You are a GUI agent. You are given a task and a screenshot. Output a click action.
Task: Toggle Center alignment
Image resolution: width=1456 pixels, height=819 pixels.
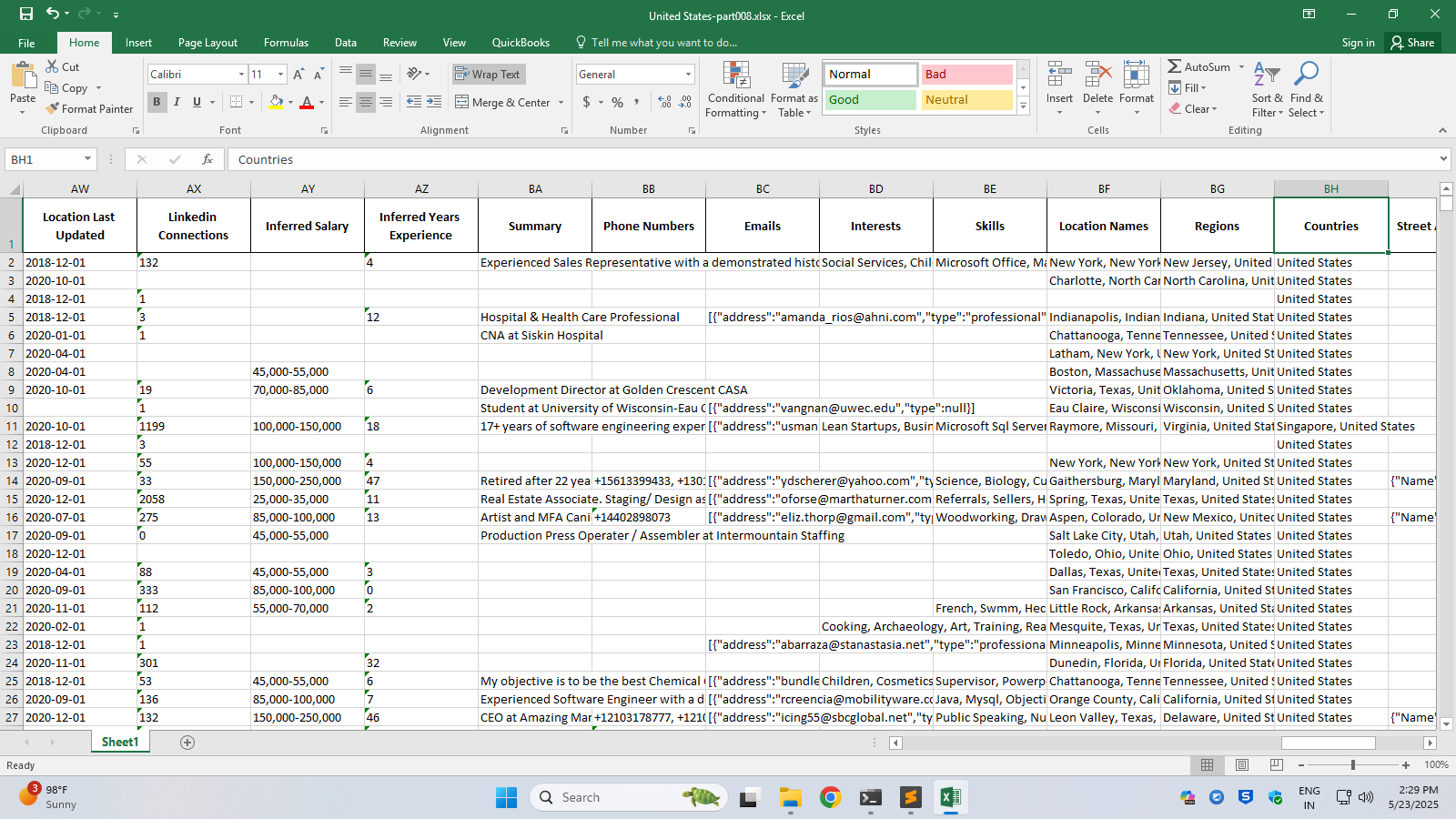(x=366, y=102)
